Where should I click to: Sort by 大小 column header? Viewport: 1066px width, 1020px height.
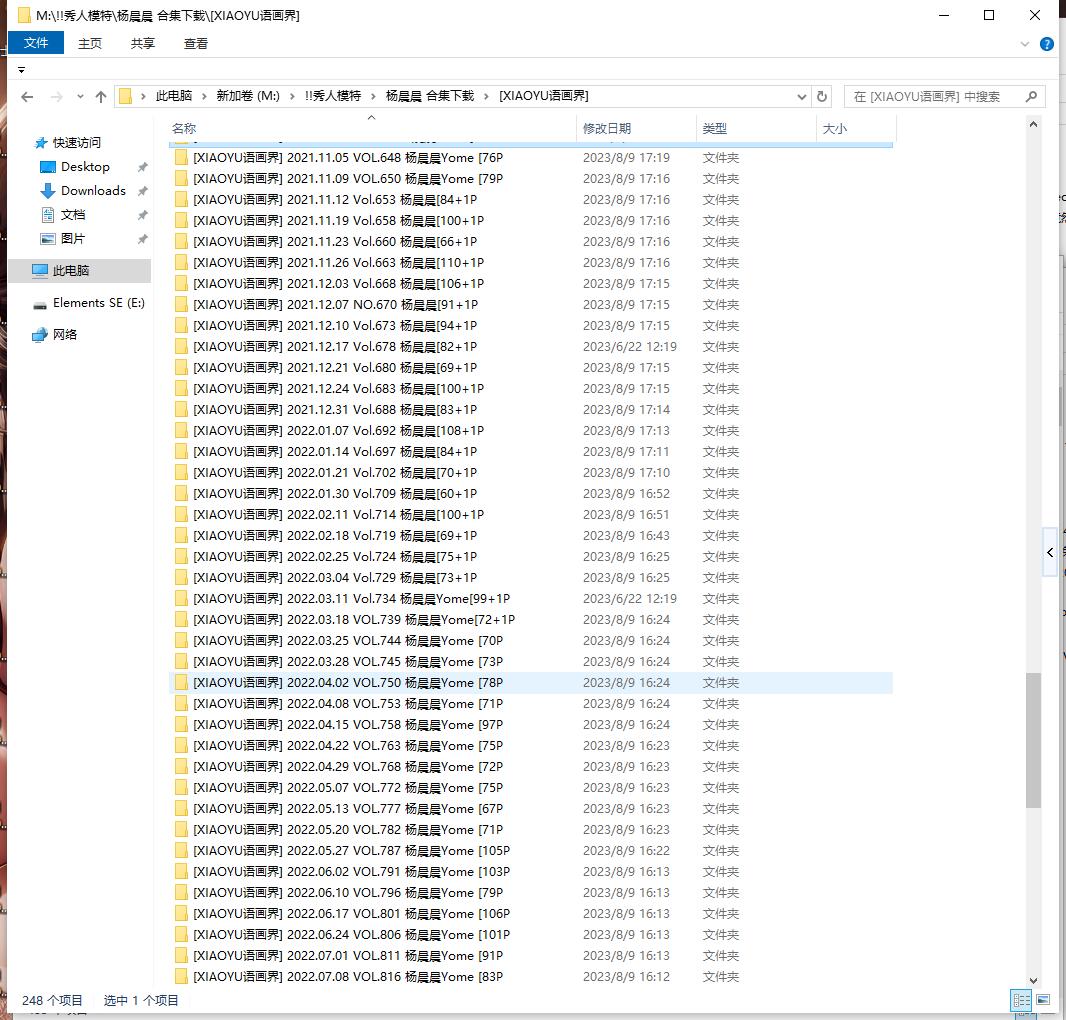coord(856,129)
